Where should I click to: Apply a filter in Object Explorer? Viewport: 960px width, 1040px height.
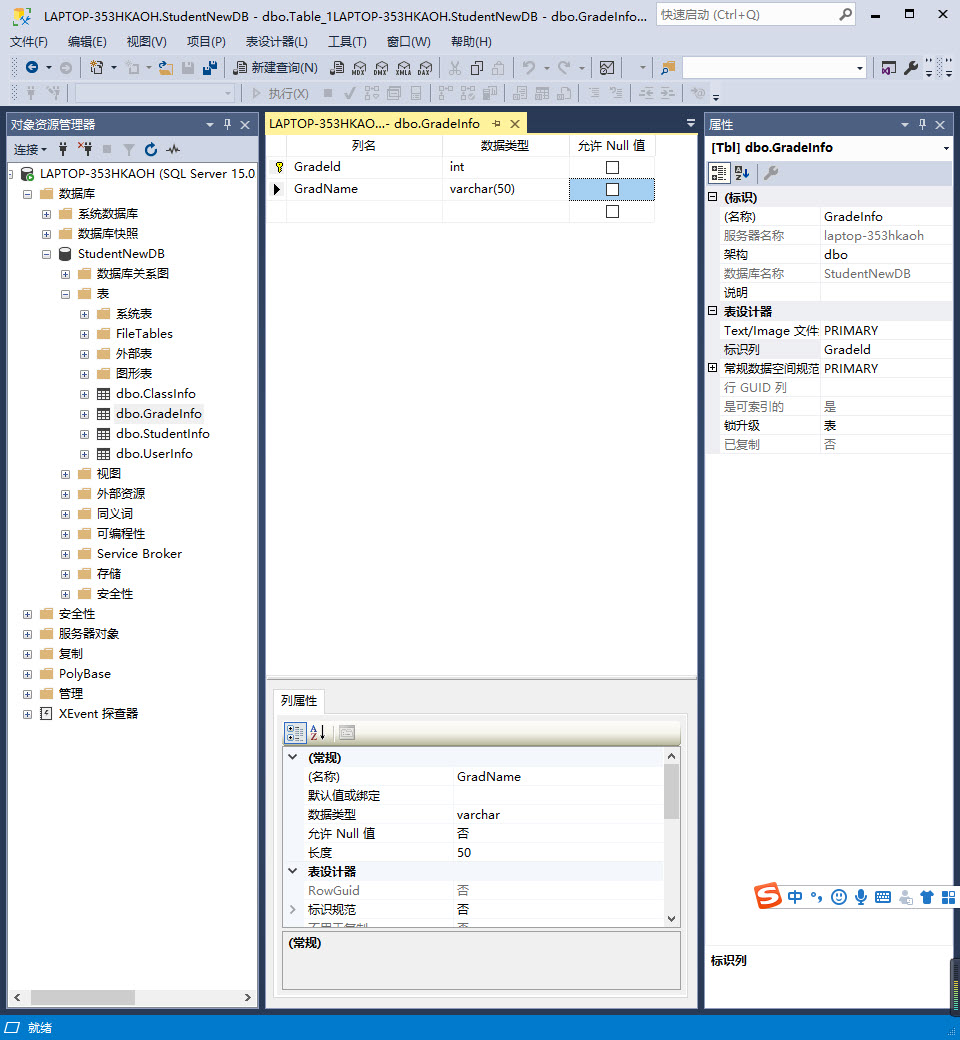[x=128, y=150]
